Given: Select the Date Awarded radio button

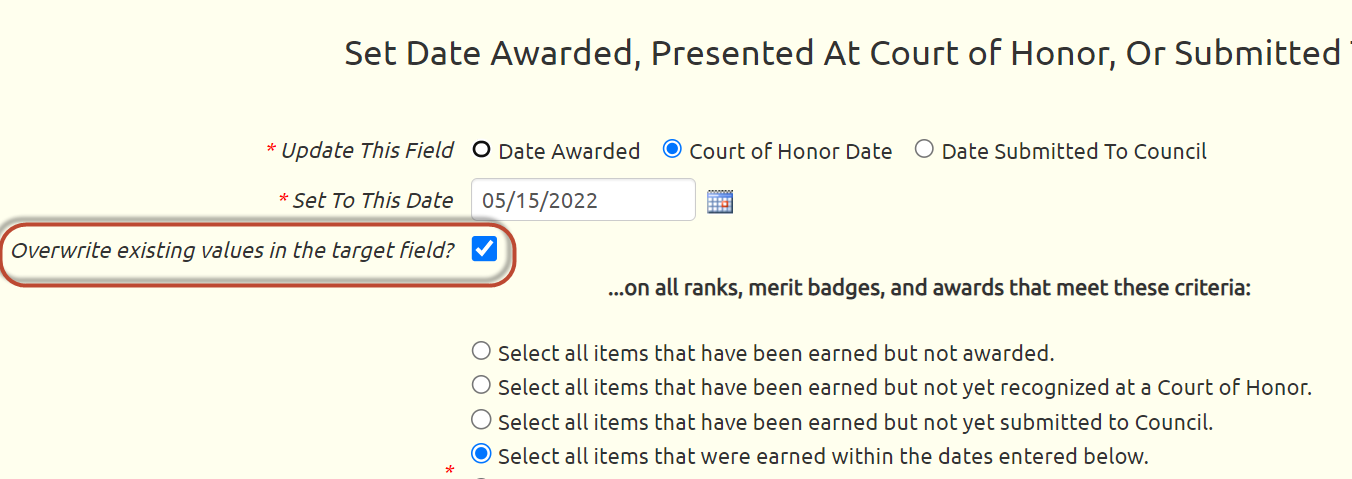Looking at the screenshot, I should tap(481, 150).
